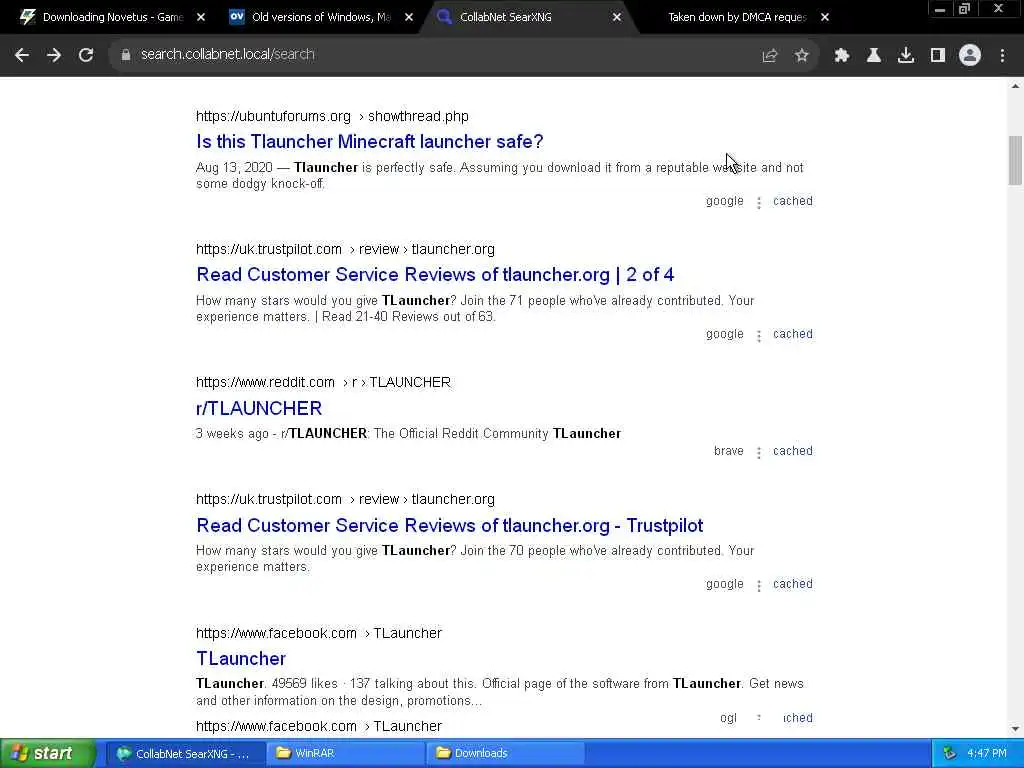Open options dots for '2 of 4' Trustpilot result
1024x768 pixels.
coord(759,336)
